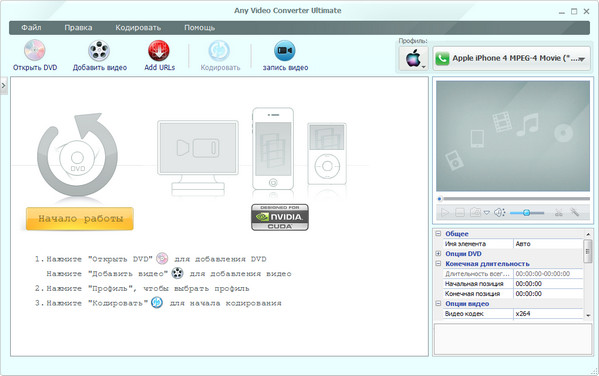The image size is (599, 376).
Task: Expand the Опции DVD section
Action: [438, 253]
